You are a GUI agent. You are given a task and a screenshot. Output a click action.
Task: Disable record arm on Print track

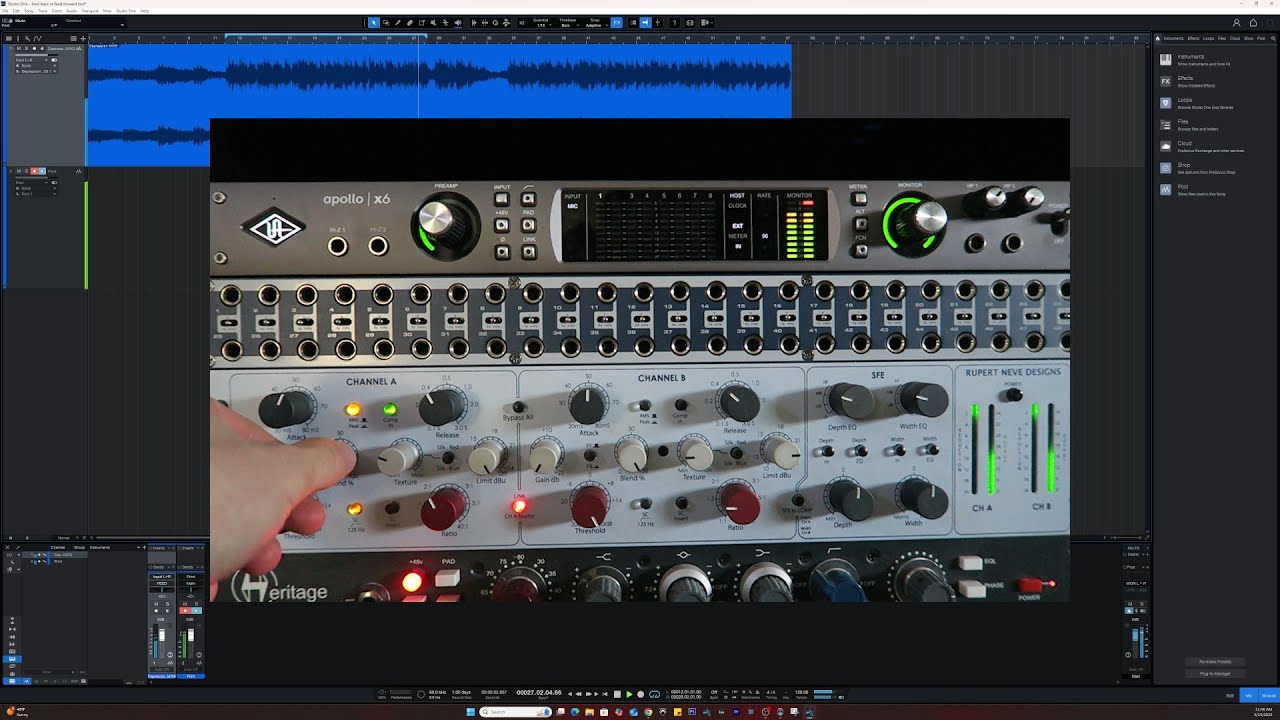point(34,171)
